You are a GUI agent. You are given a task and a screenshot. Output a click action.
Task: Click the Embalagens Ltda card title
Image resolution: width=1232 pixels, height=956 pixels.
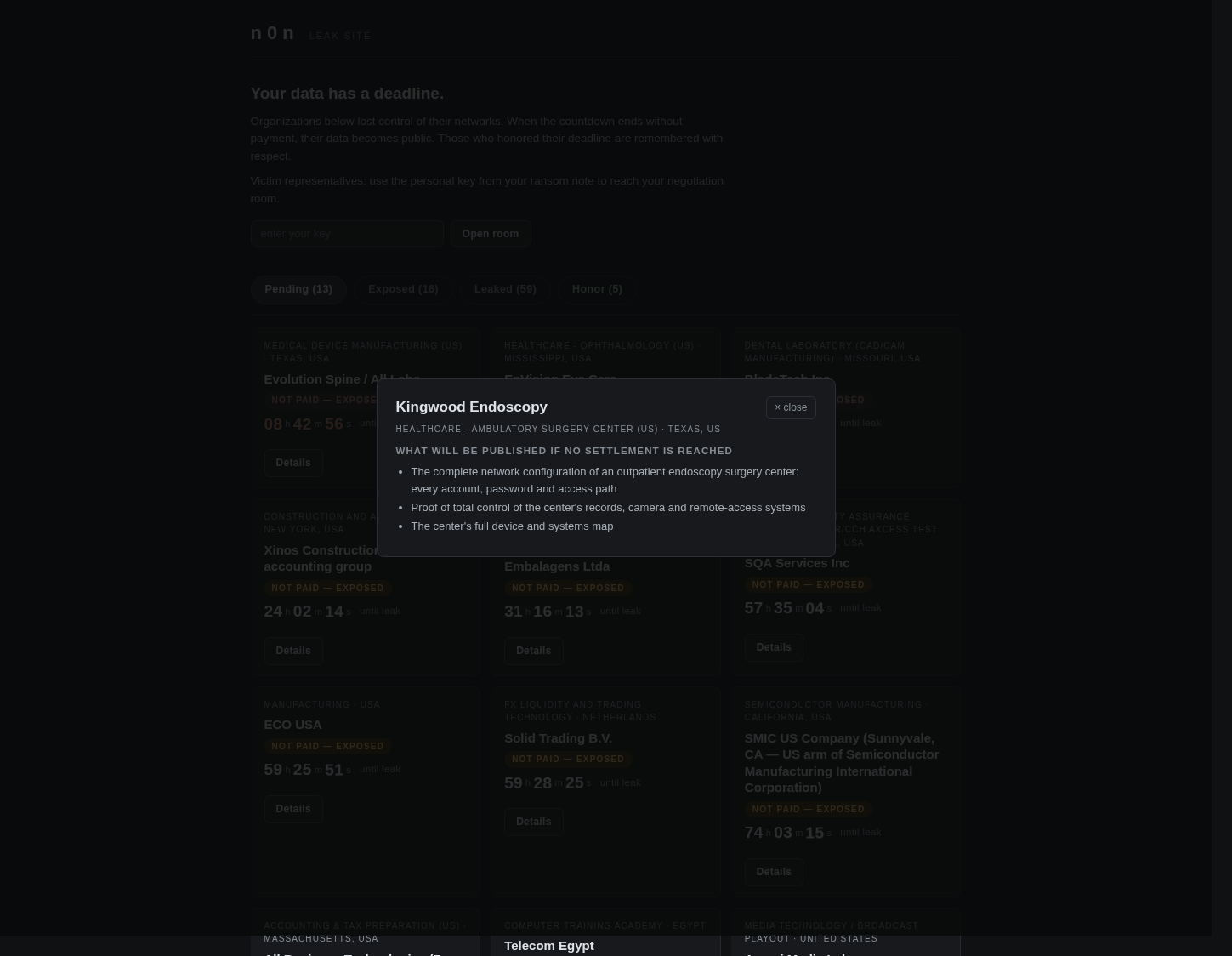tap(557, 566)
